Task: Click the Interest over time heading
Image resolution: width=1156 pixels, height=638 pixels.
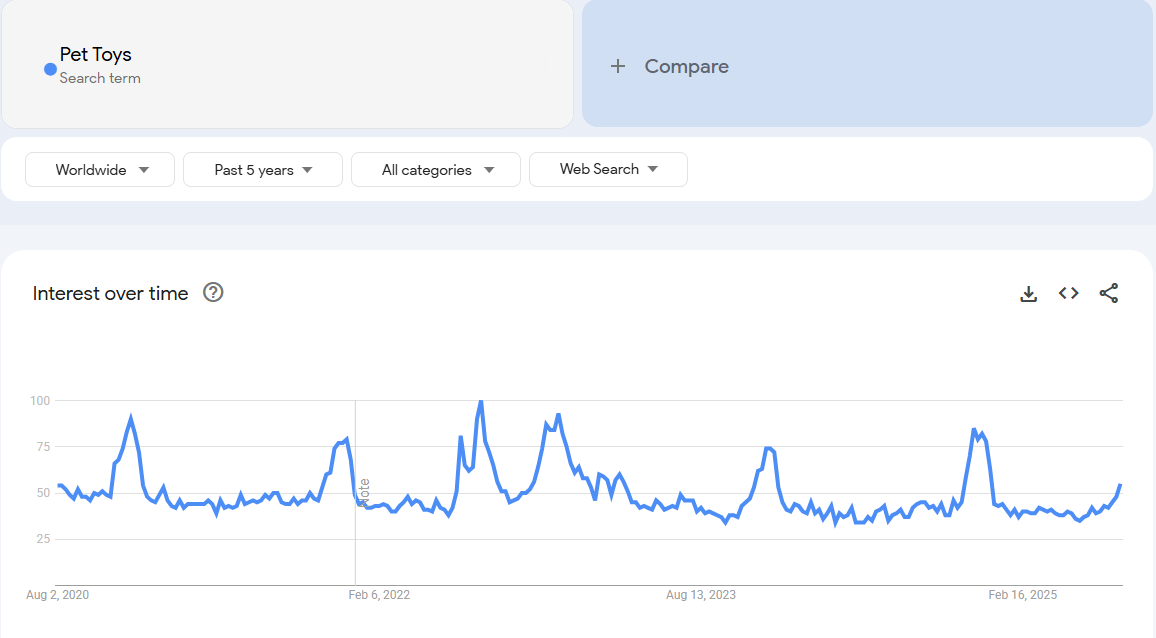Action: coord(110,293)
